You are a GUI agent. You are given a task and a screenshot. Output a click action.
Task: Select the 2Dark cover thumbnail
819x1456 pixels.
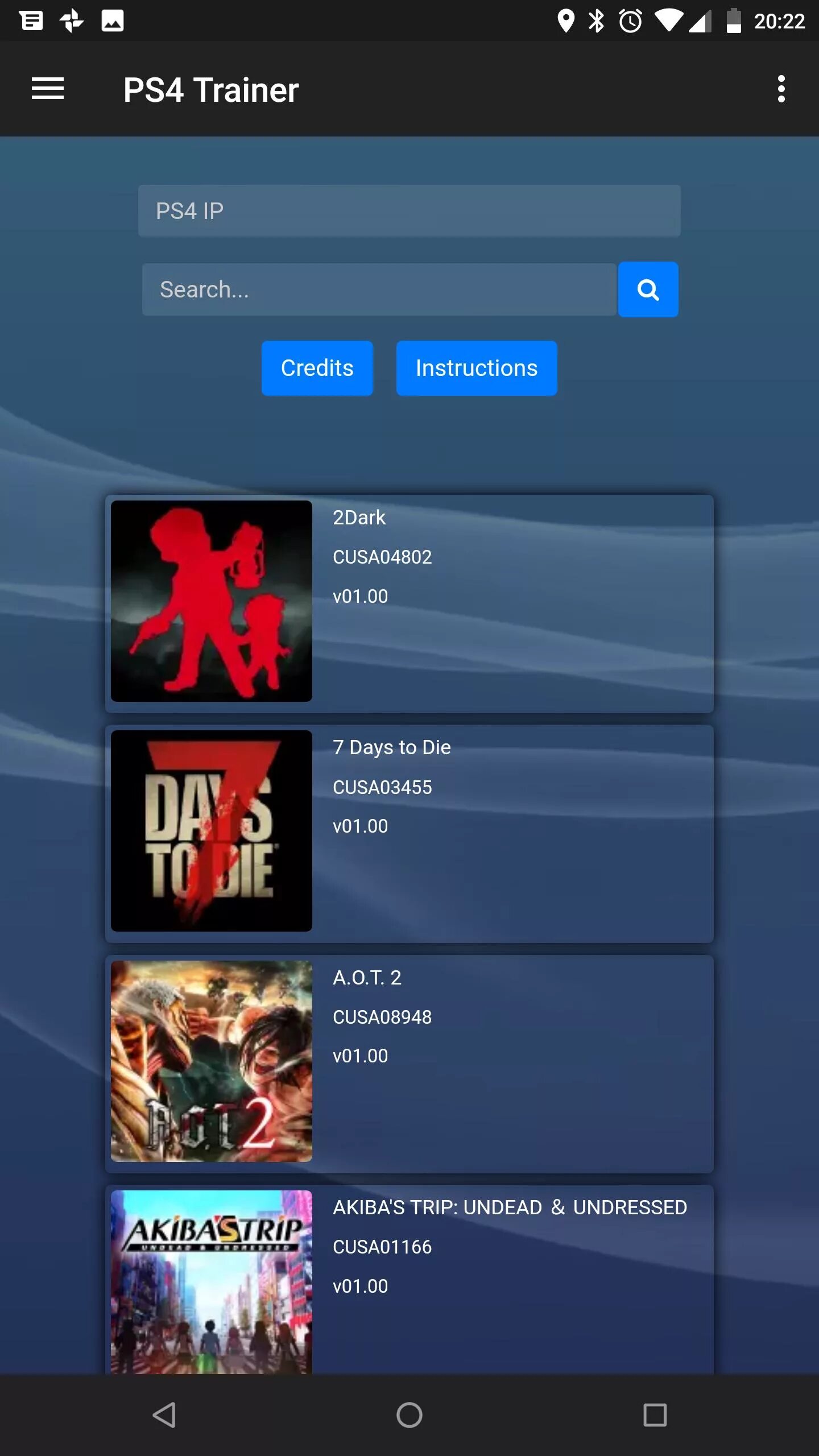pyautogui.click(x=212, y=601)
